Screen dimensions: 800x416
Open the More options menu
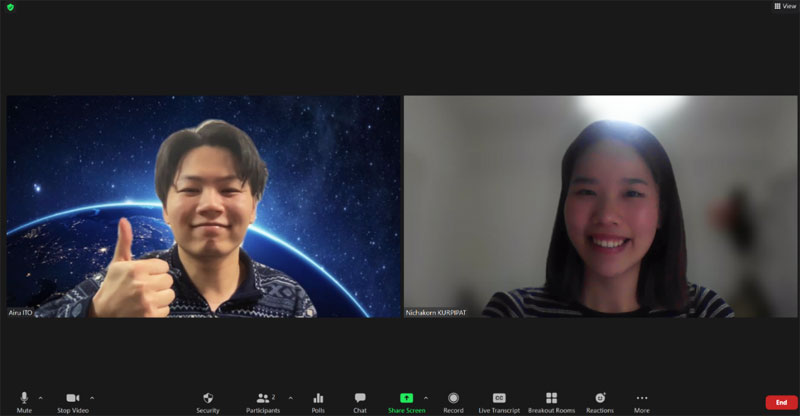coord(642,402)
